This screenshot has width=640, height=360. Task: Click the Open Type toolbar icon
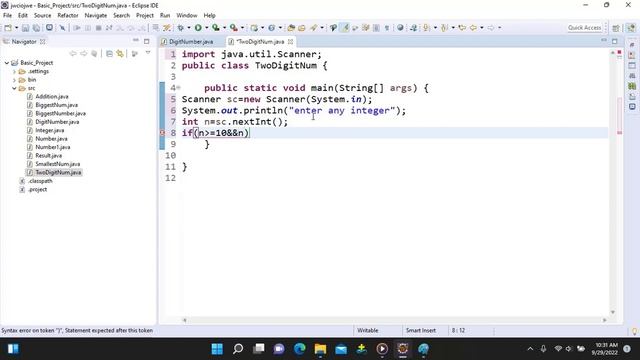coord(291,28)
